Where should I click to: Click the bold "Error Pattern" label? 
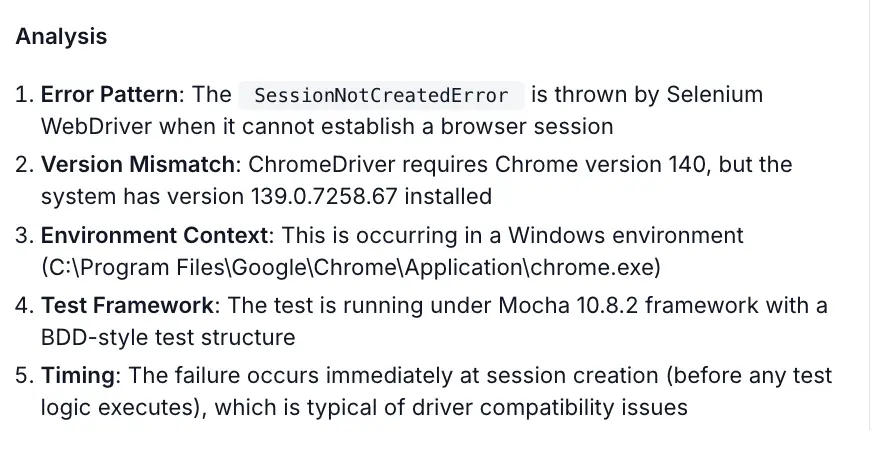click(112, 95)
